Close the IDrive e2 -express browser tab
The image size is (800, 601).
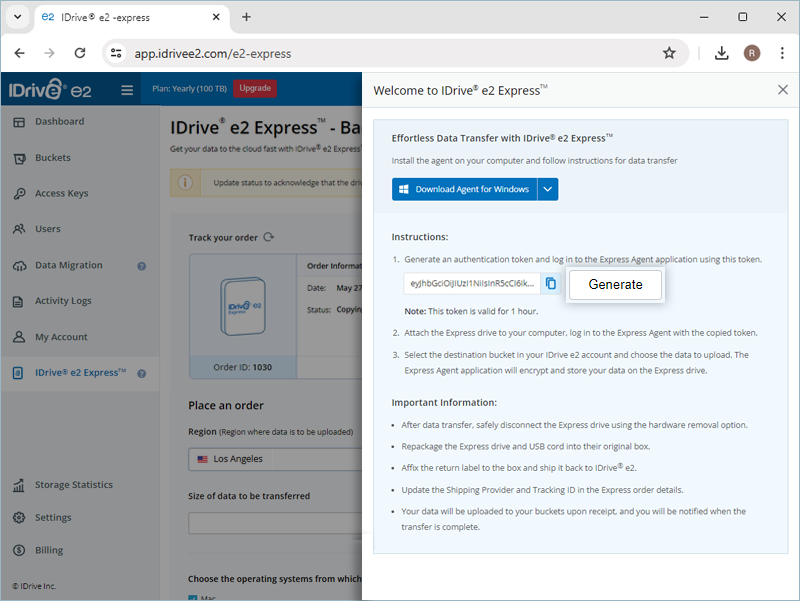tap(216, 17)
